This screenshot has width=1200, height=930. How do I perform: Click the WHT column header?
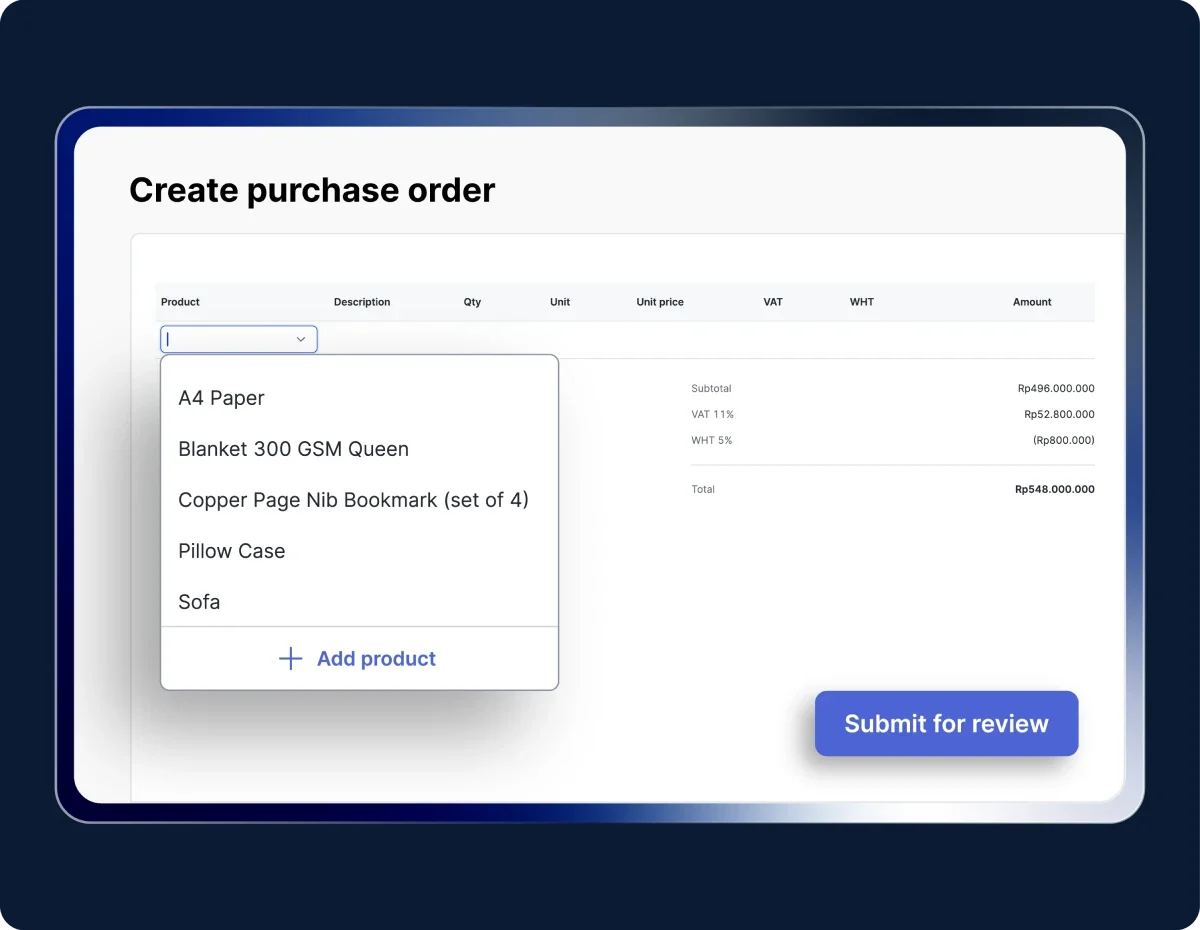click(861, 302)
